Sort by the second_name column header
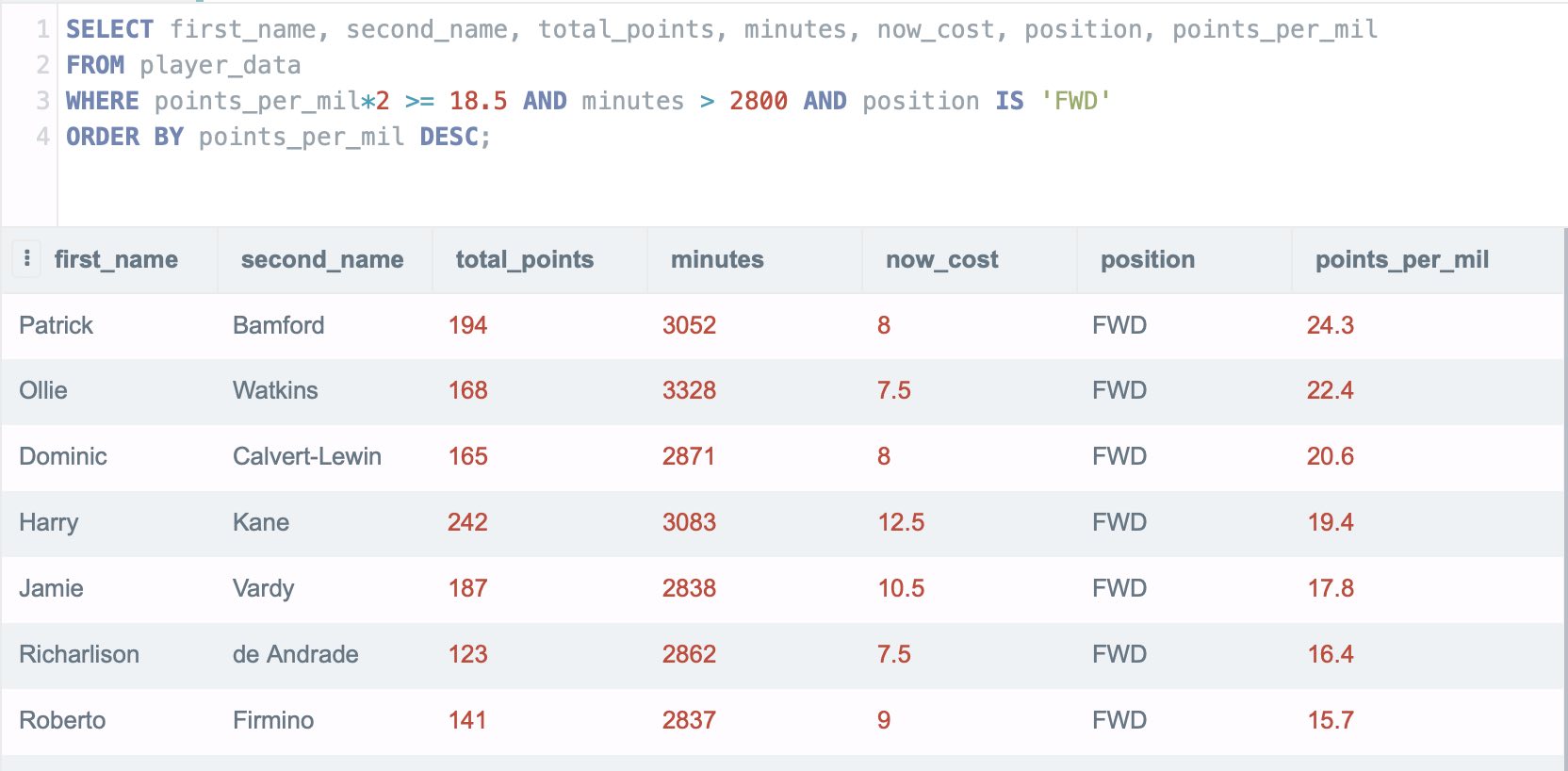This screenshot has width=1568, height=771. 322,259
